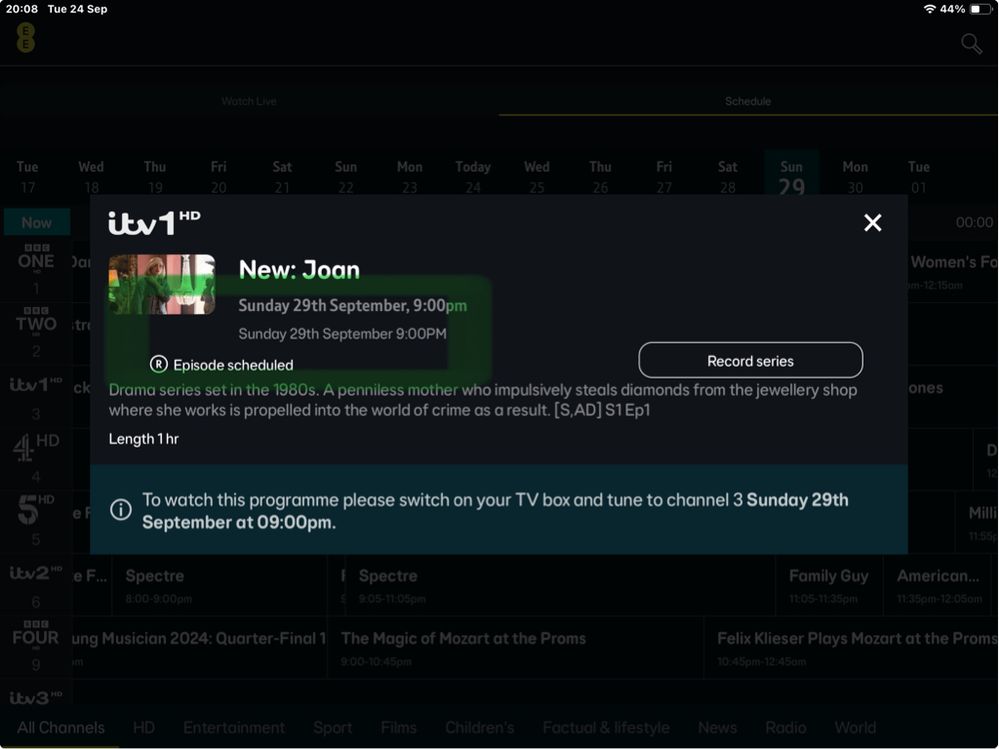Select the All Channels filter
This screenshot has width=999, height=749.
(x=61, y=727)
